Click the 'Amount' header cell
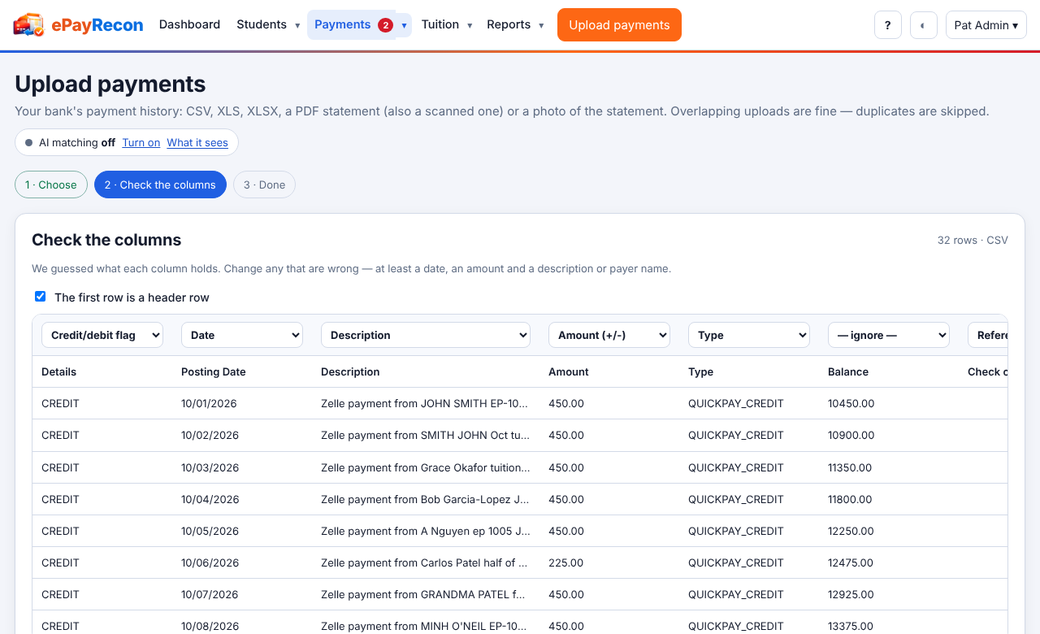Image resolution: width=1040 pixels, height=634 pixels. pyautogui.click(x=568, y=372)
